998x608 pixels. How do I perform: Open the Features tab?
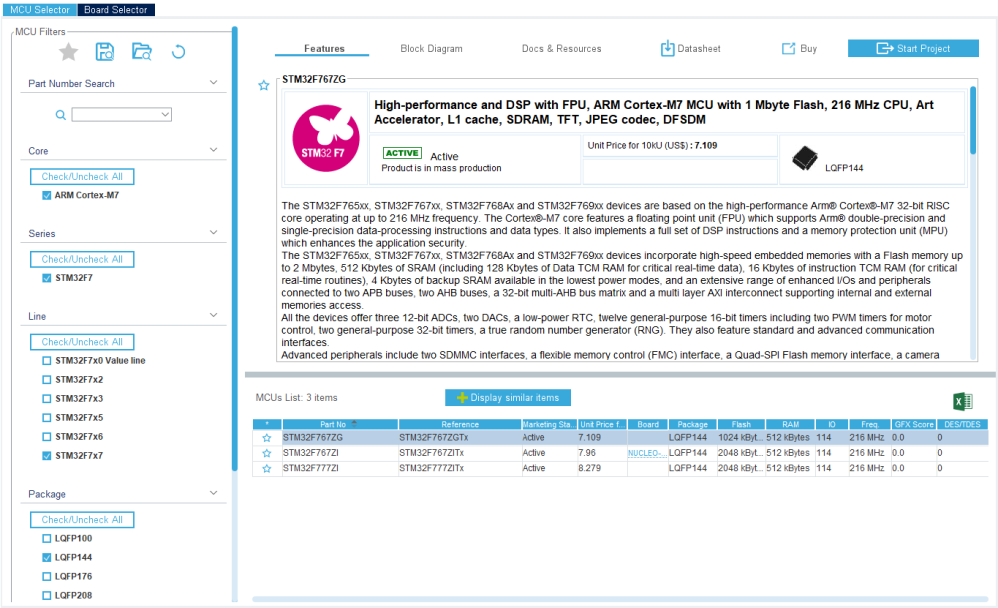point(324,48)
